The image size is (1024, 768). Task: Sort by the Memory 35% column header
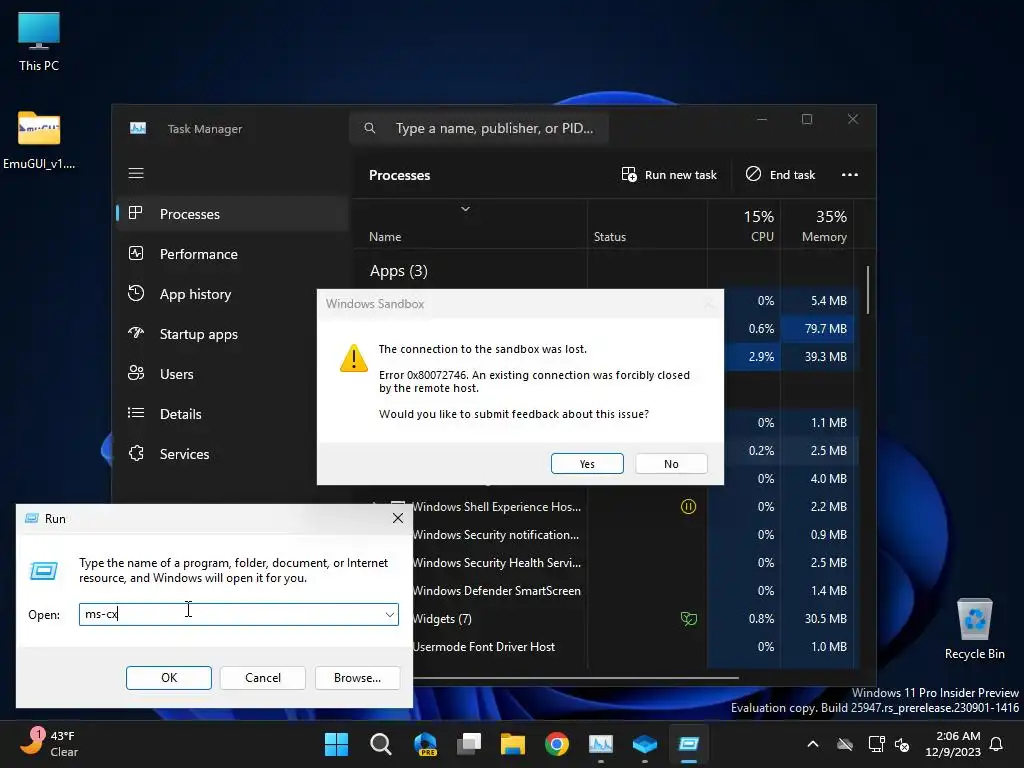pyautogui.click(x=818, y=224)
